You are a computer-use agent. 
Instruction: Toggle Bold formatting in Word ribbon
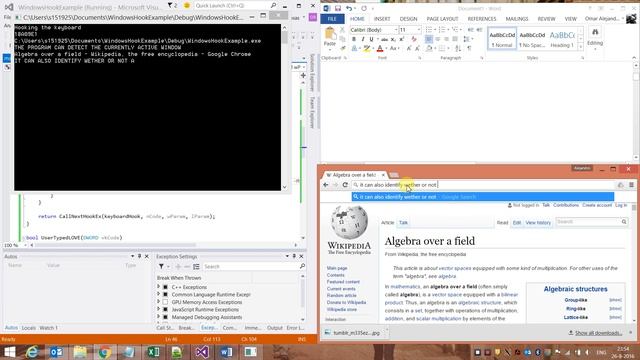click(354, 39)
